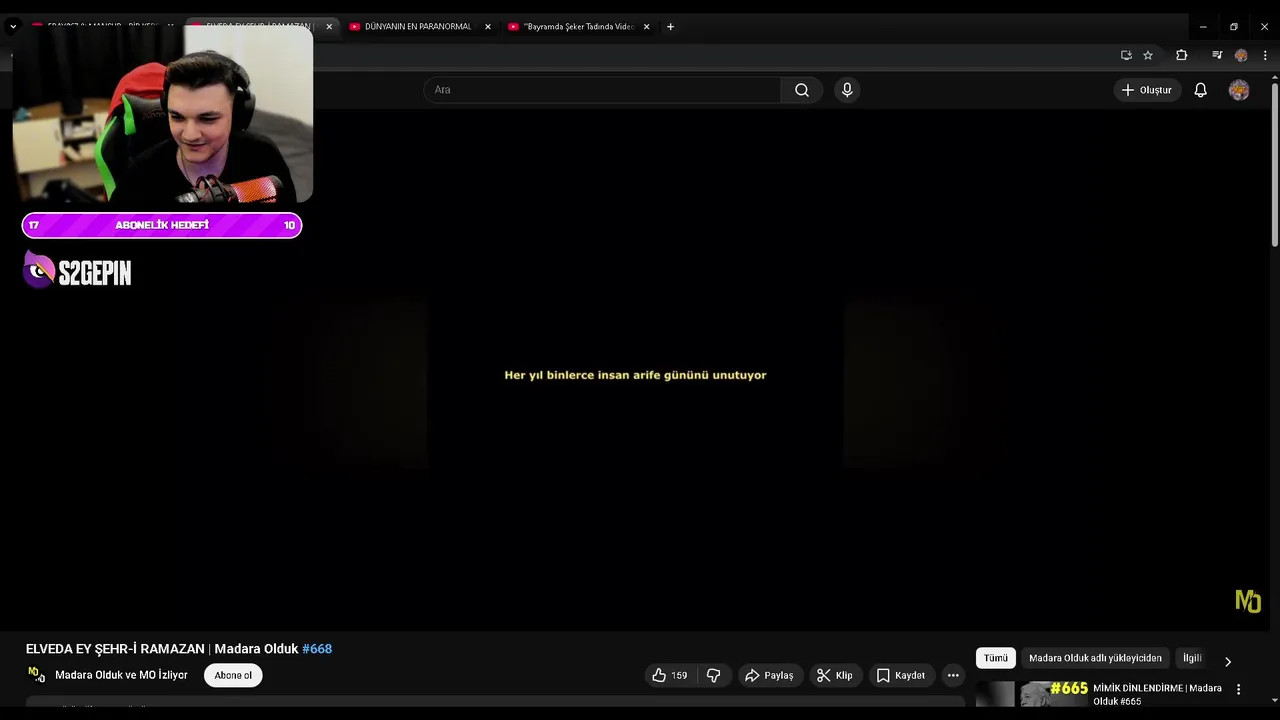Close the Bayramda Şeker Tadında tab
This screenshot has height=720, width=1280.
[x=646, y=27]
